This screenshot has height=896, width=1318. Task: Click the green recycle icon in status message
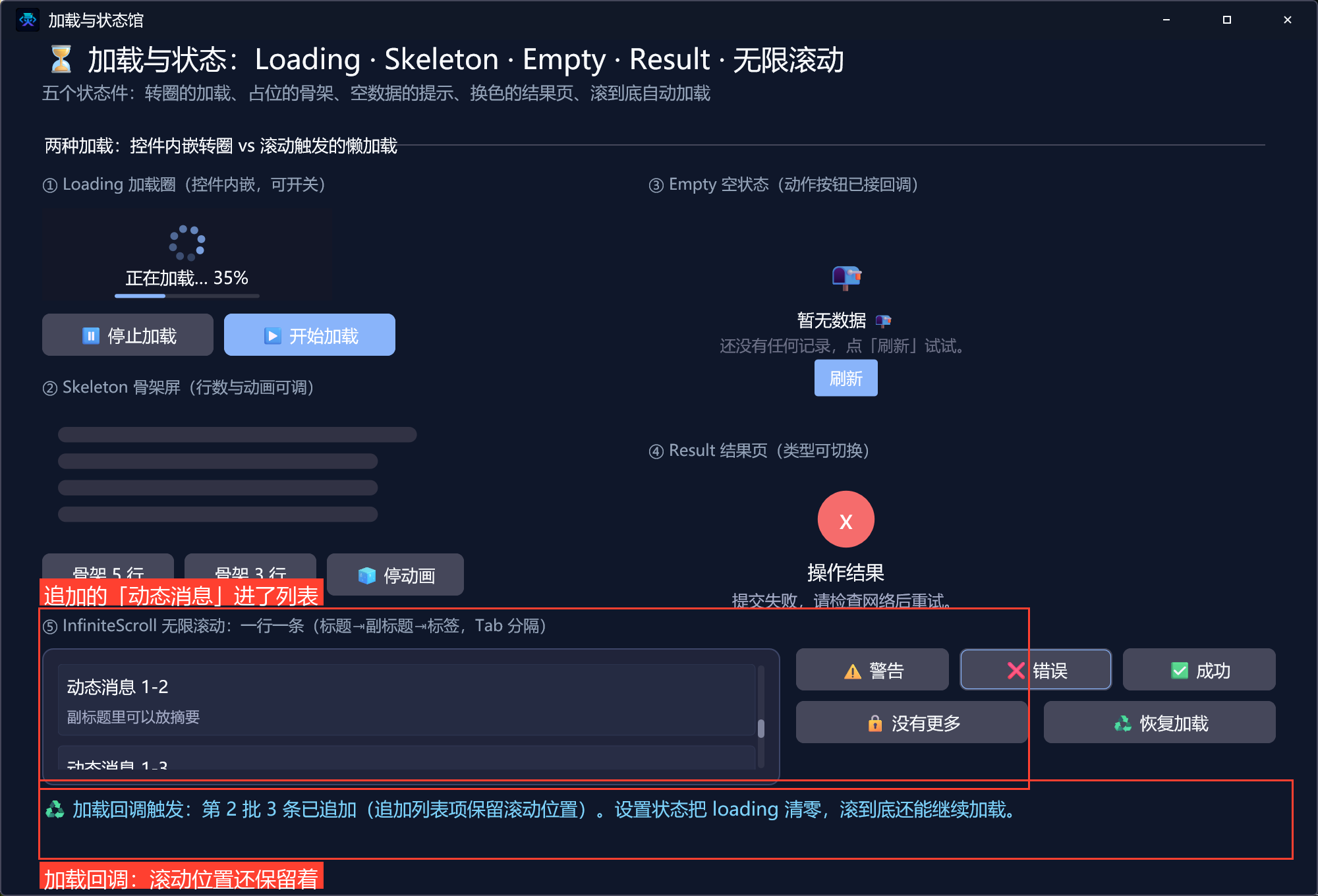tap(55, 809)
